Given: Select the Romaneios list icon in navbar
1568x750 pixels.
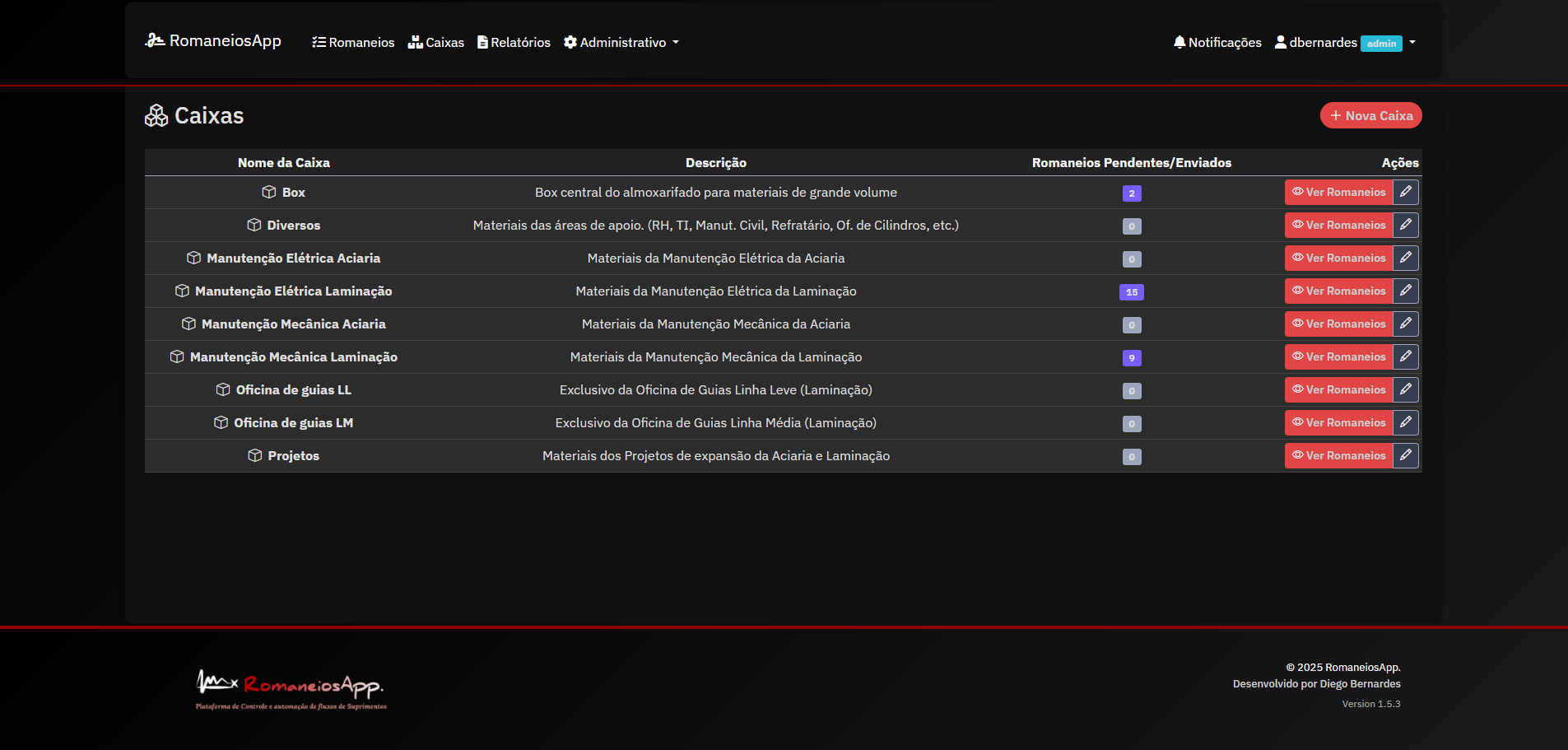Looking at the screenshot, I should tap(319, 42).
